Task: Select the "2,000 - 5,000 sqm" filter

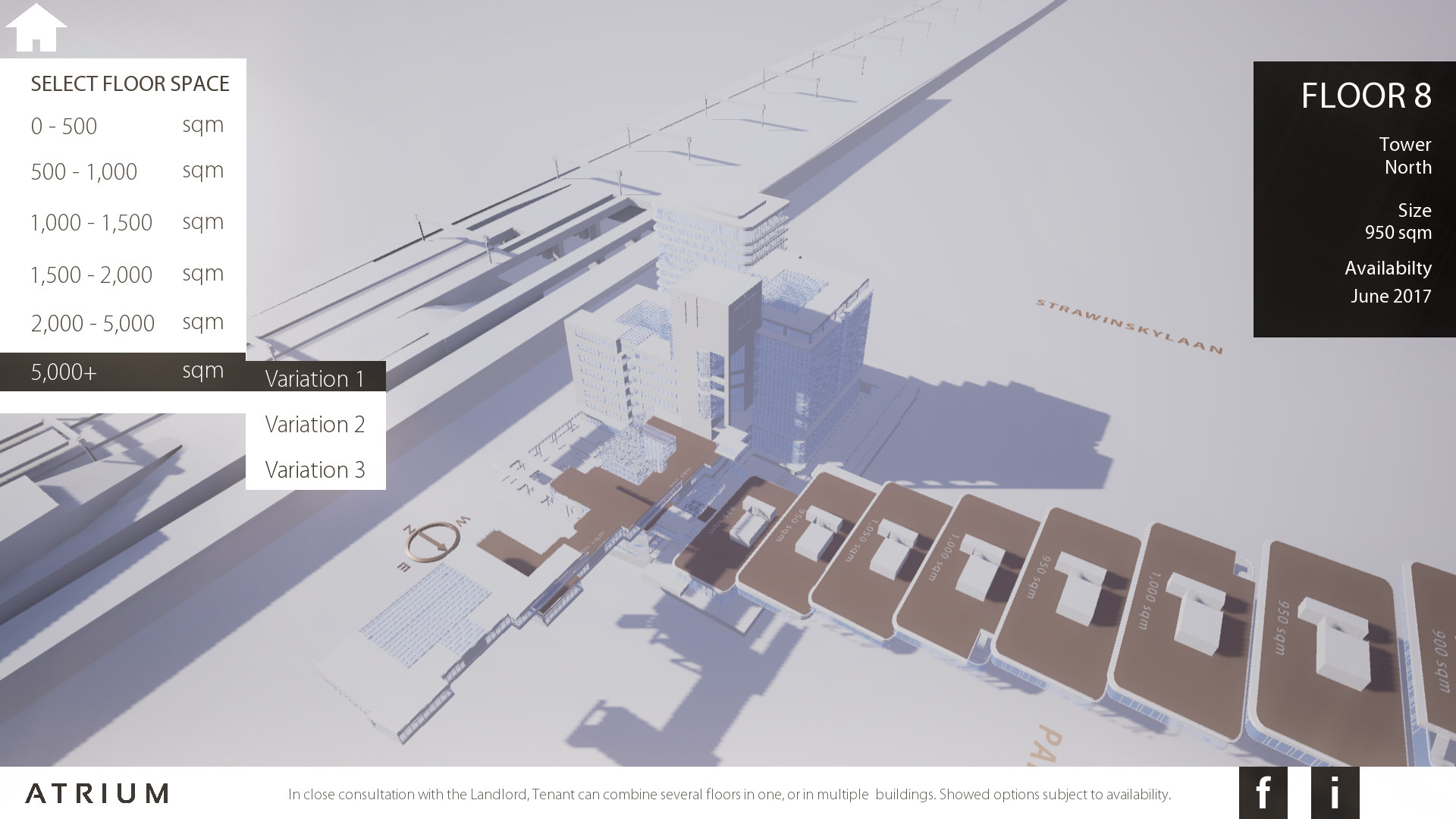Action: pos(91,322)
